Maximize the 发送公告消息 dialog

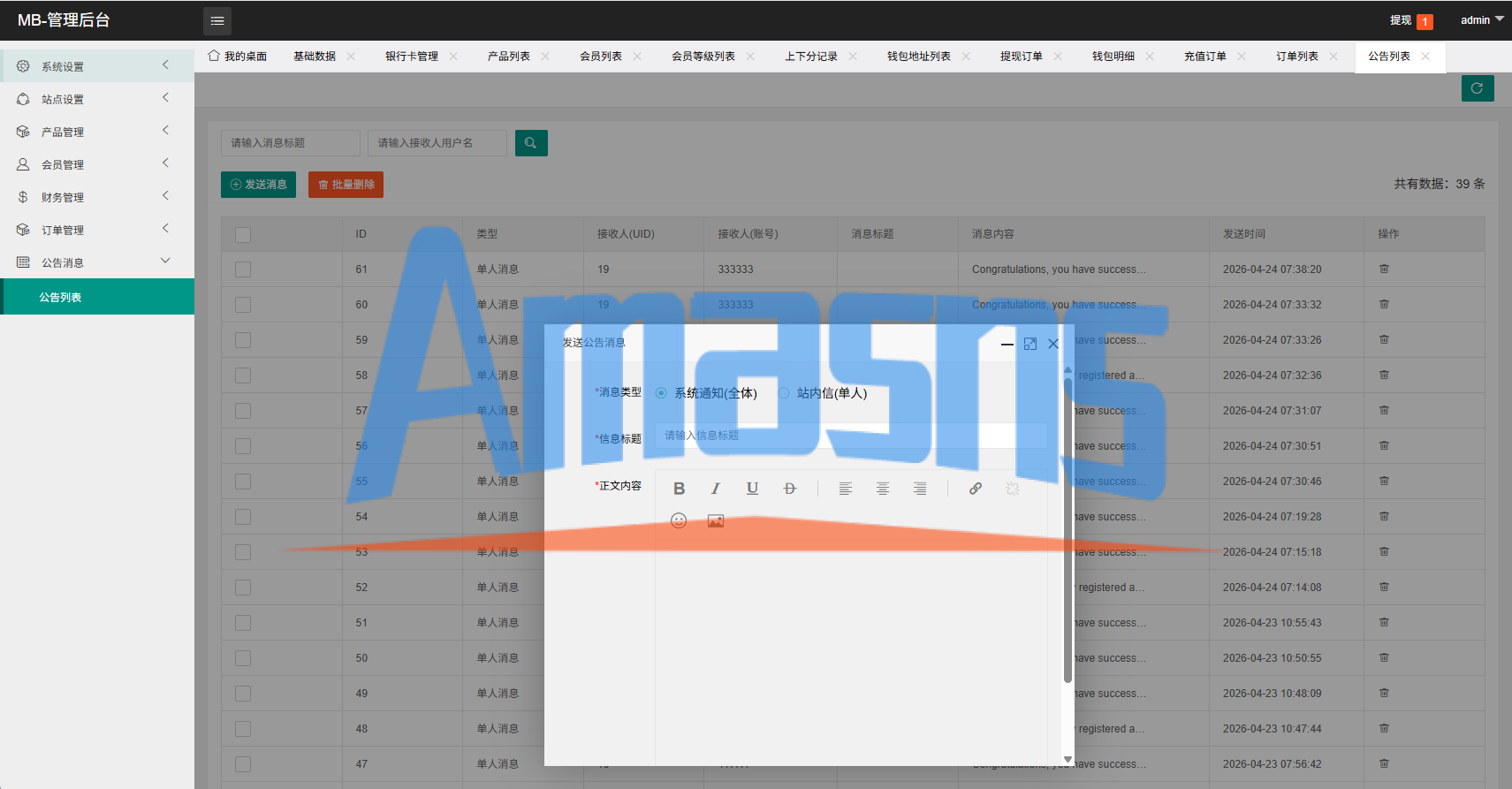pos(1030,344)
